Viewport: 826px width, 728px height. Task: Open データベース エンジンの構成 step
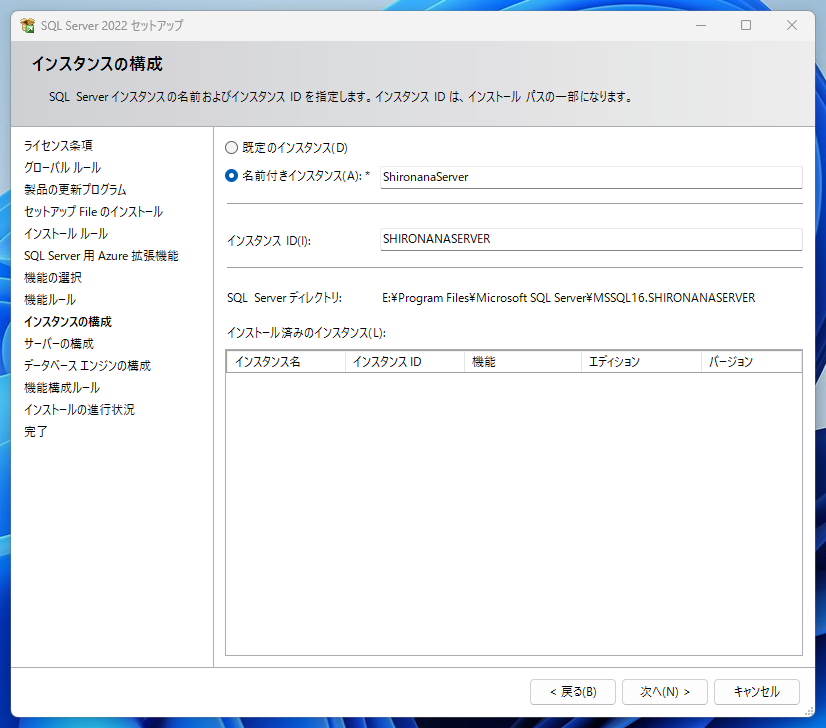(x=87, y=365)
